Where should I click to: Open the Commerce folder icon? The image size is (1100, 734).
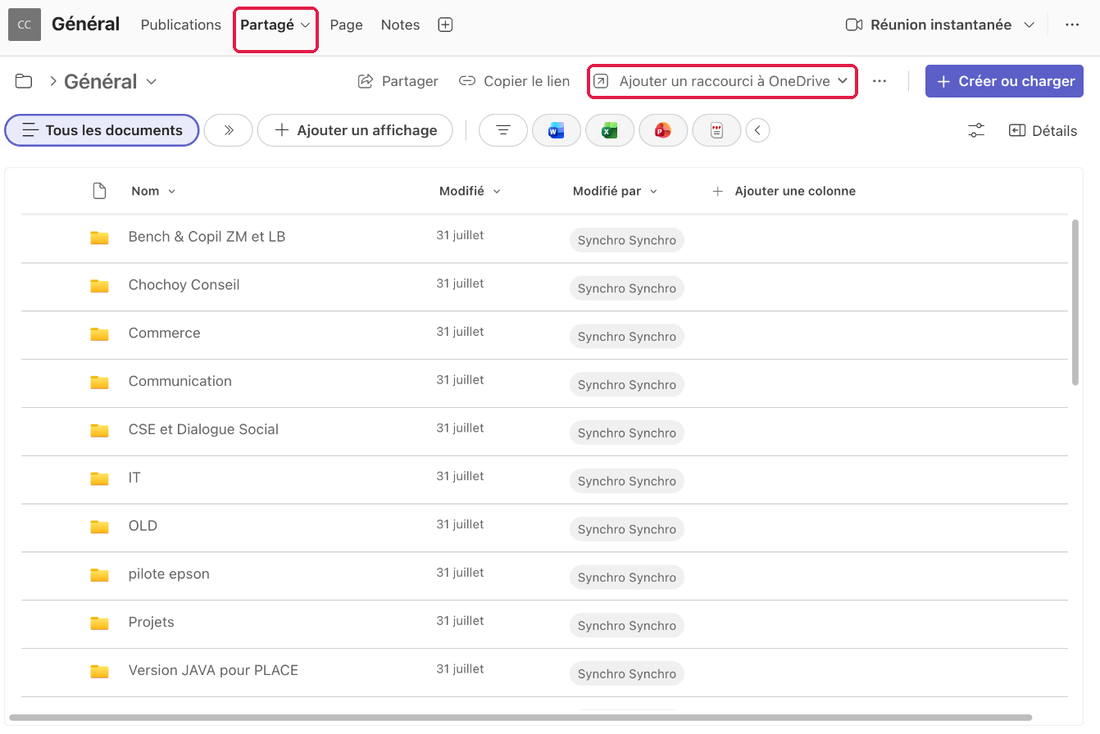click(x=100, y=334)
